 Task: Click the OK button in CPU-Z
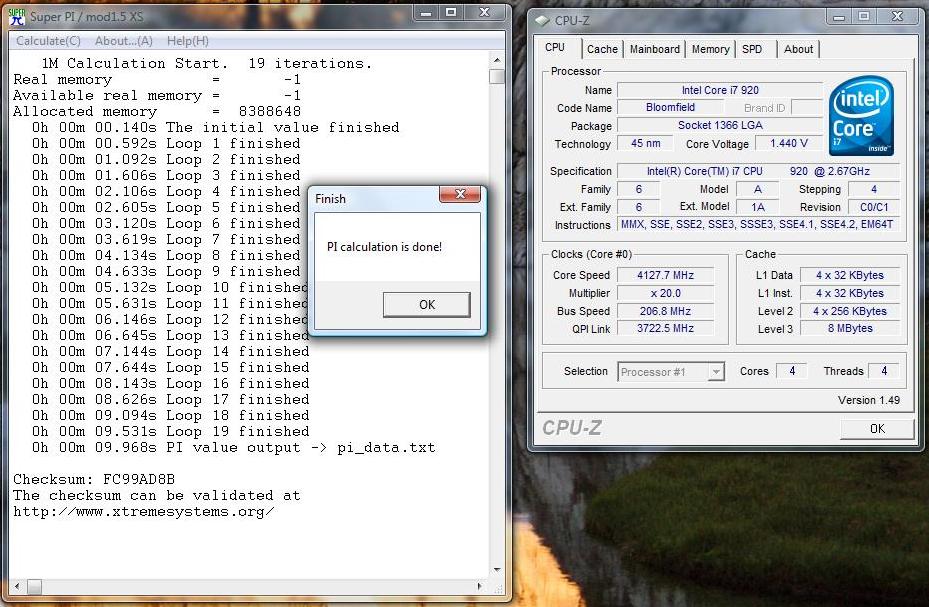click(877, 428)
